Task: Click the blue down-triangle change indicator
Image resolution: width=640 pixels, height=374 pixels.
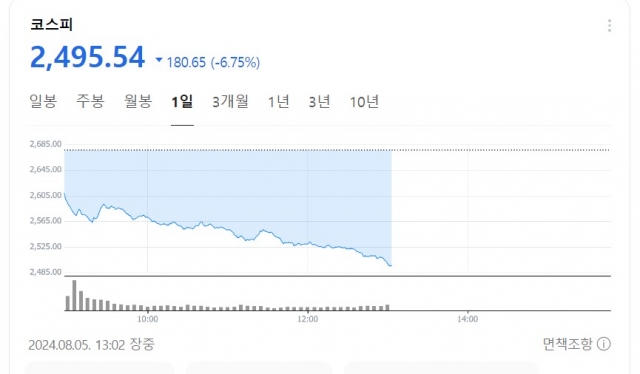Action: tap(159, 60)
